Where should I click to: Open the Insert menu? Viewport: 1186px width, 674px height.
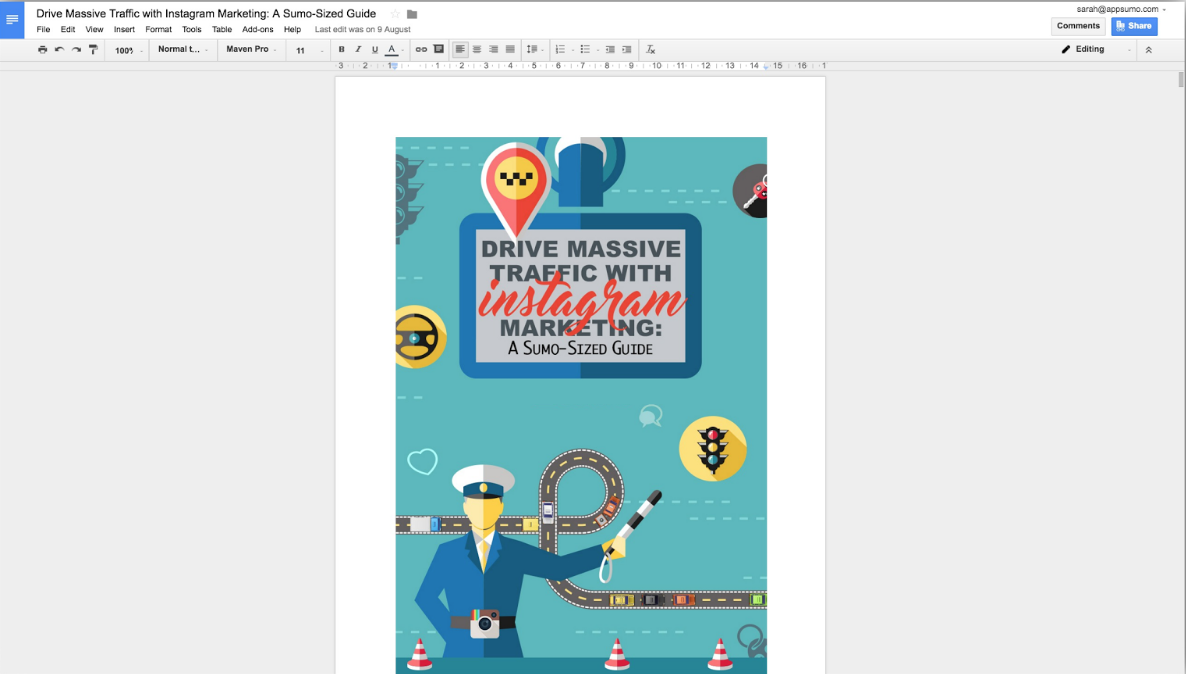click(124, 30)
